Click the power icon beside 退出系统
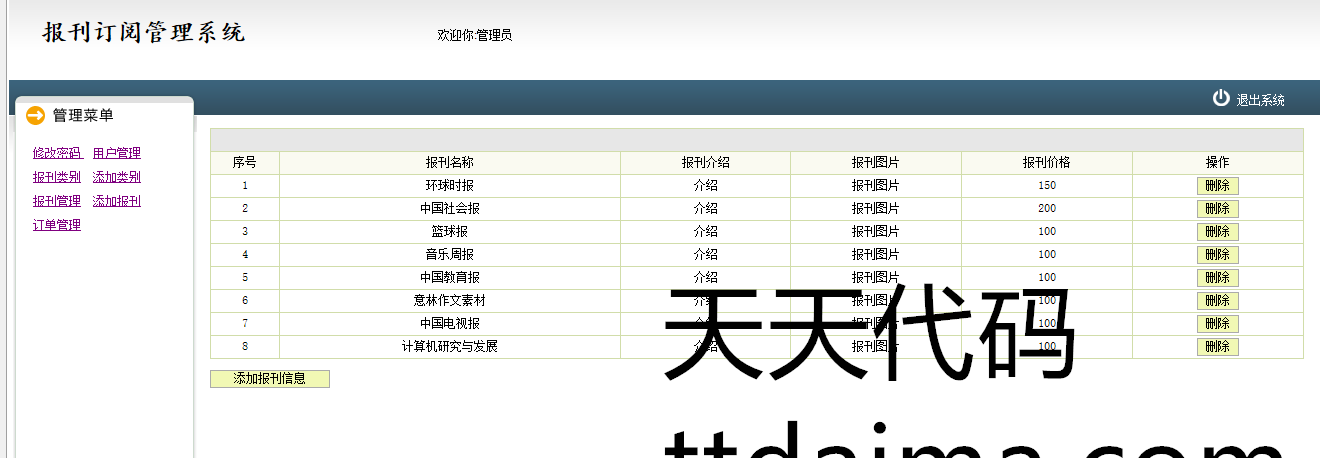The height and width of the screenshot is (458, 1320). click(x=1220, y=98)
